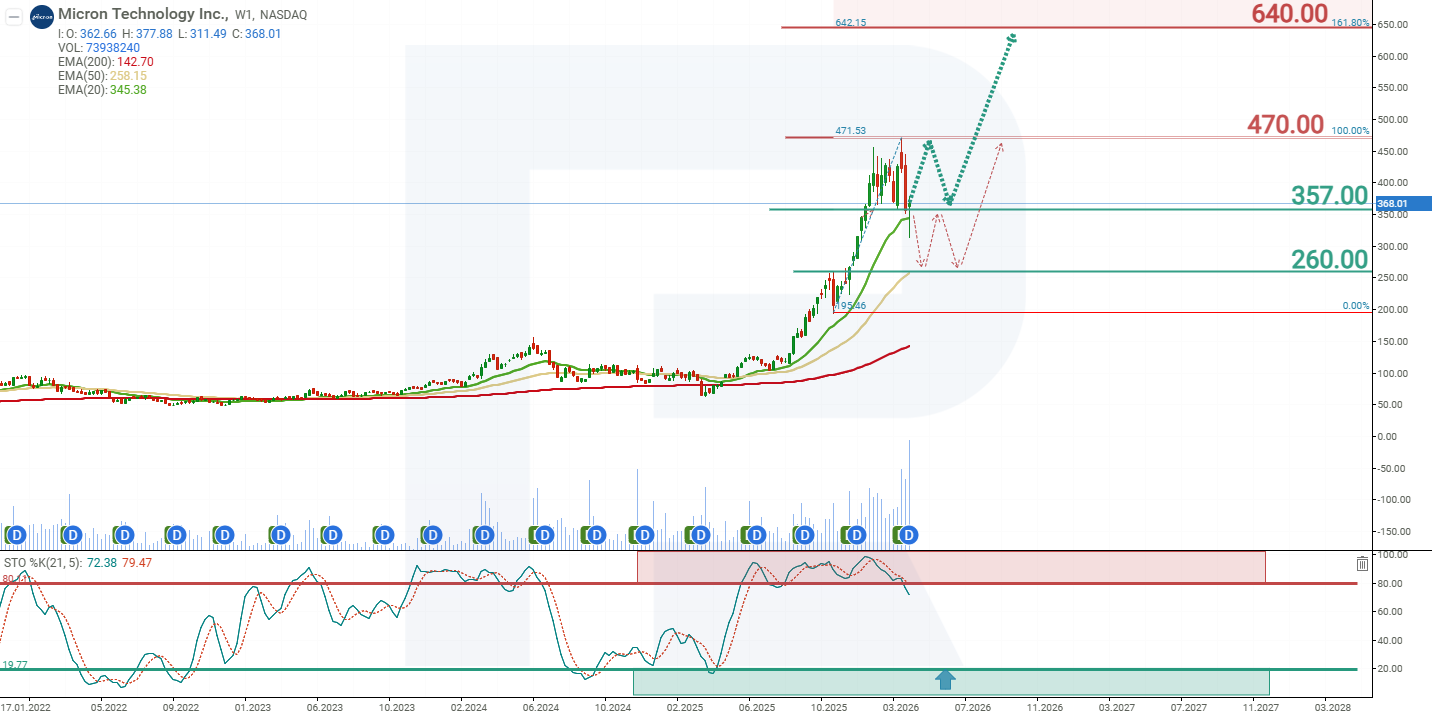Screen dimensions: 1432x713
Task: Select the blue up arrow in the oversold zone
Action: 944,681
